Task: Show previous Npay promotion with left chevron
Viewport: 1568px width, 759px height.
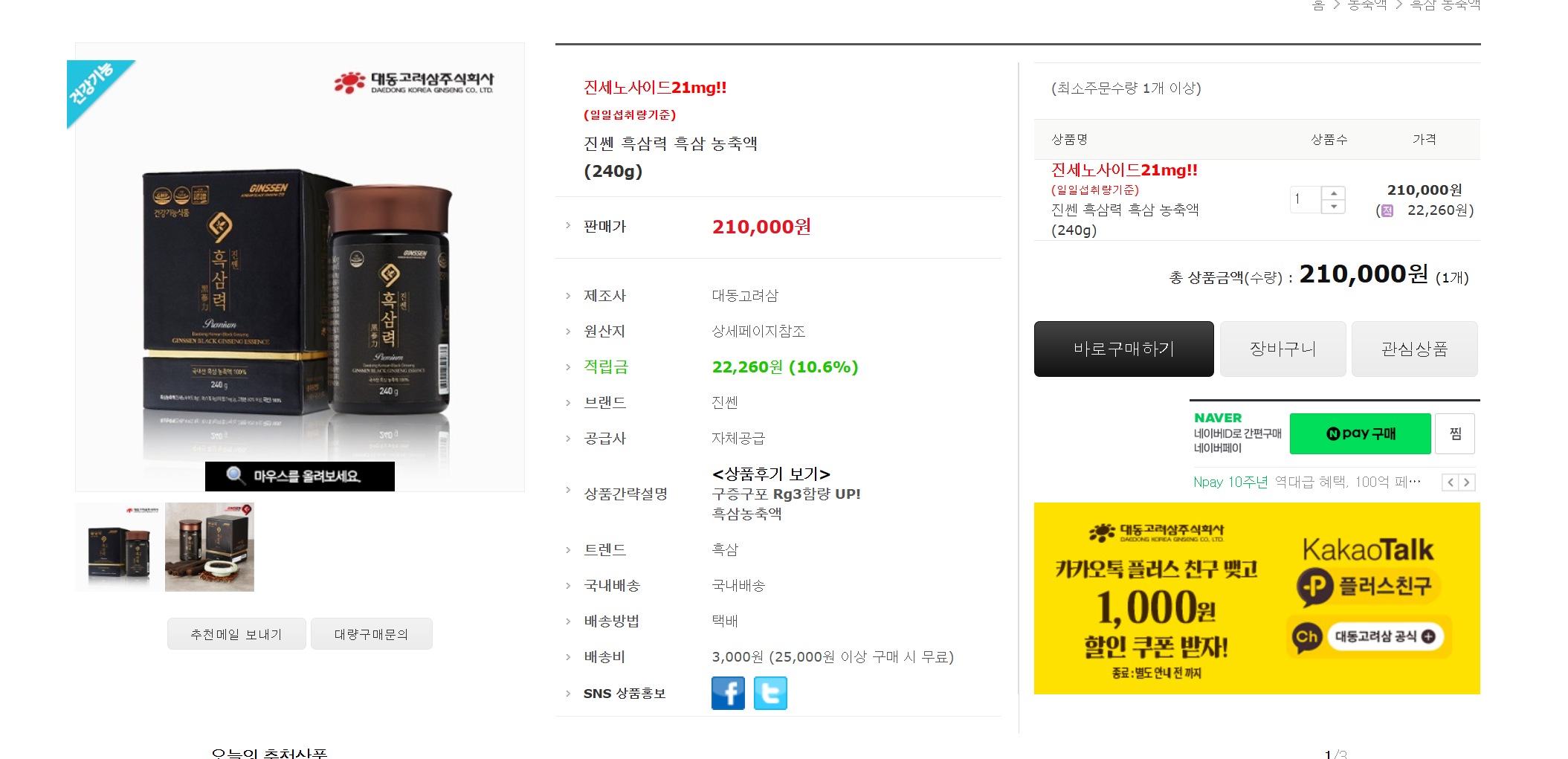Action: 1450,482
